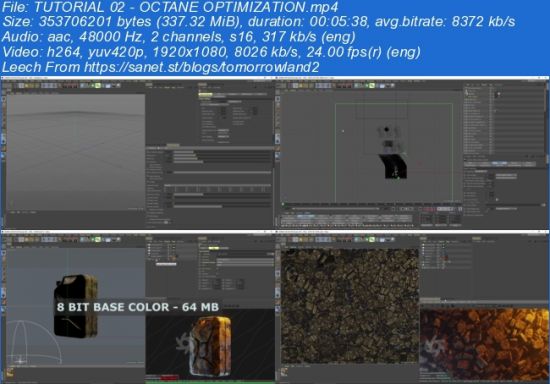Click the green toolbar icon in the green-frame thumbnail
The width and height of the screenshot is (550, 384).
pos(372,85)
